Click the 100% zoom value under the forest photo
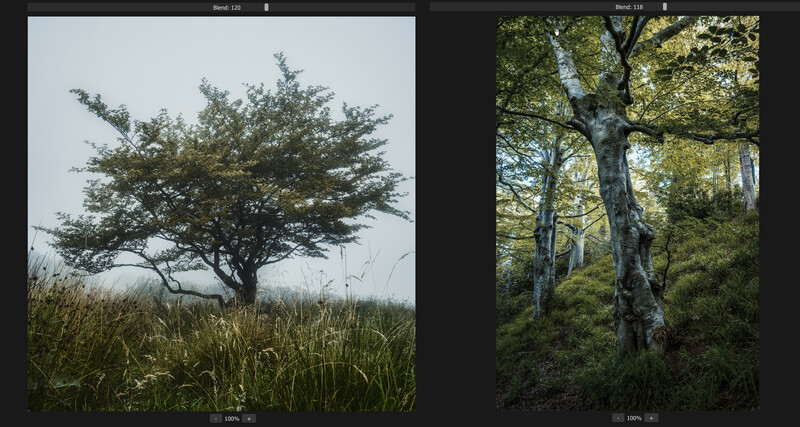 click(x=634, y=418)
